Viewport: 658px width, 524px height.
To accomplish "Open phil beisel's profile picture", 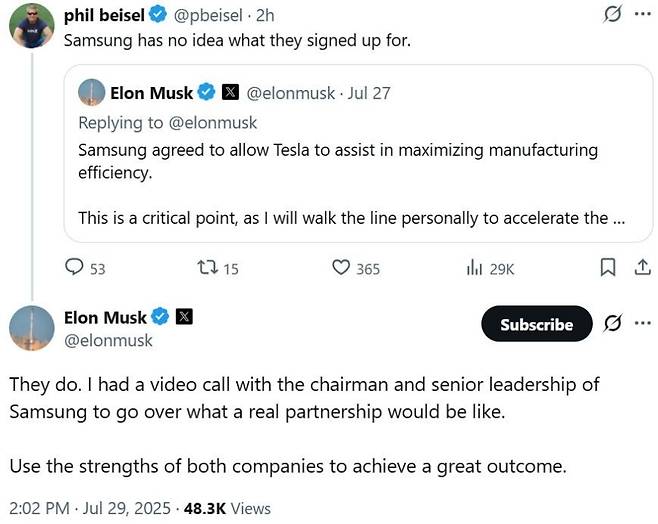I will tap(31, 26).
